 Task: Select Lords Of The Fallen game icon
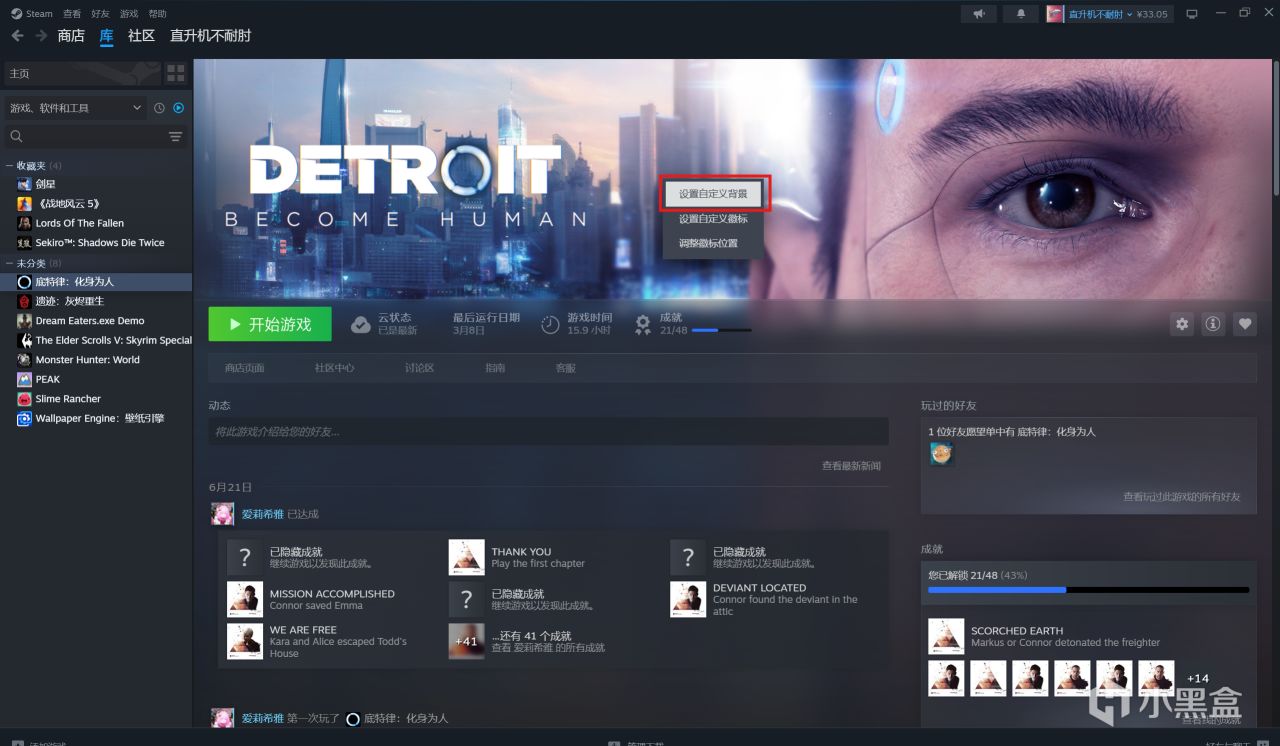pyautogui.click(x=25, y=223)
